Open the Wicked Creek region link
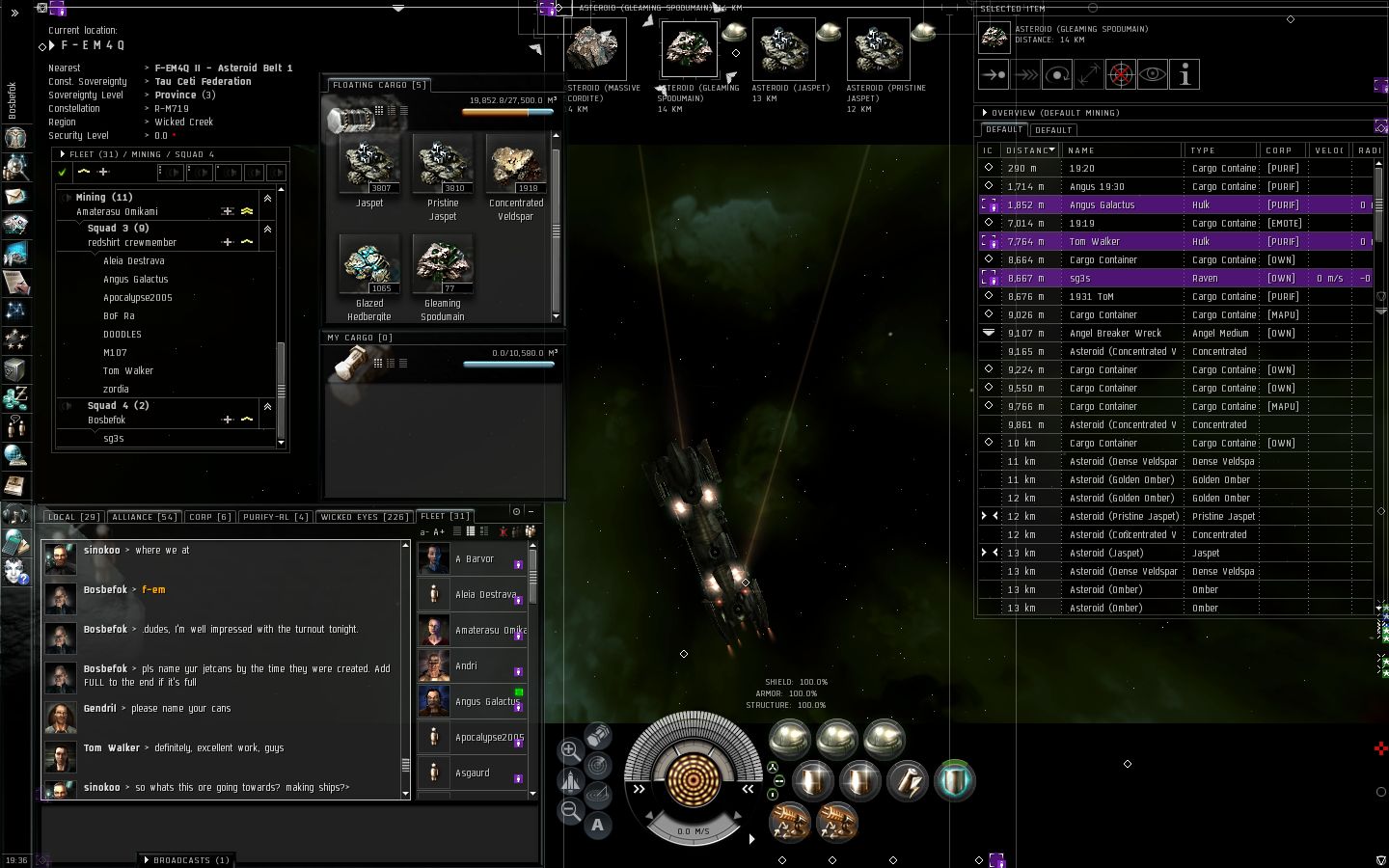The image size is (1389, 868). pos(183,122)
